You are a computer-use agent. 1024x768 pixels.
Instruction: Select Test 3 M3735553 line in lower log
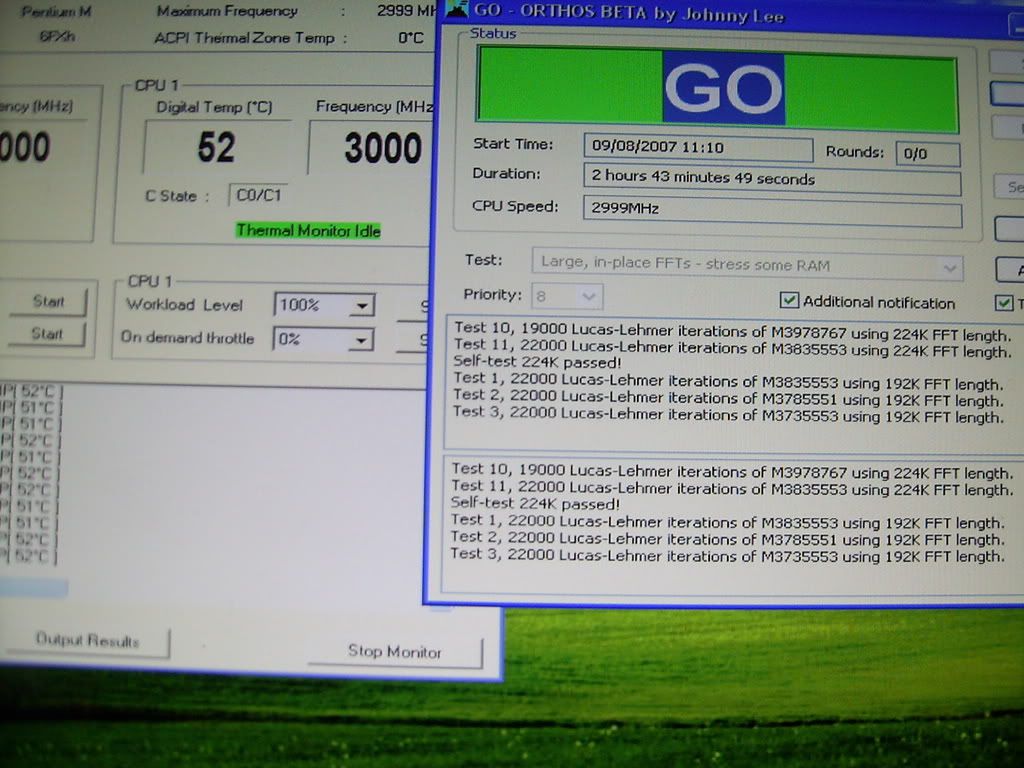point(728,556)
